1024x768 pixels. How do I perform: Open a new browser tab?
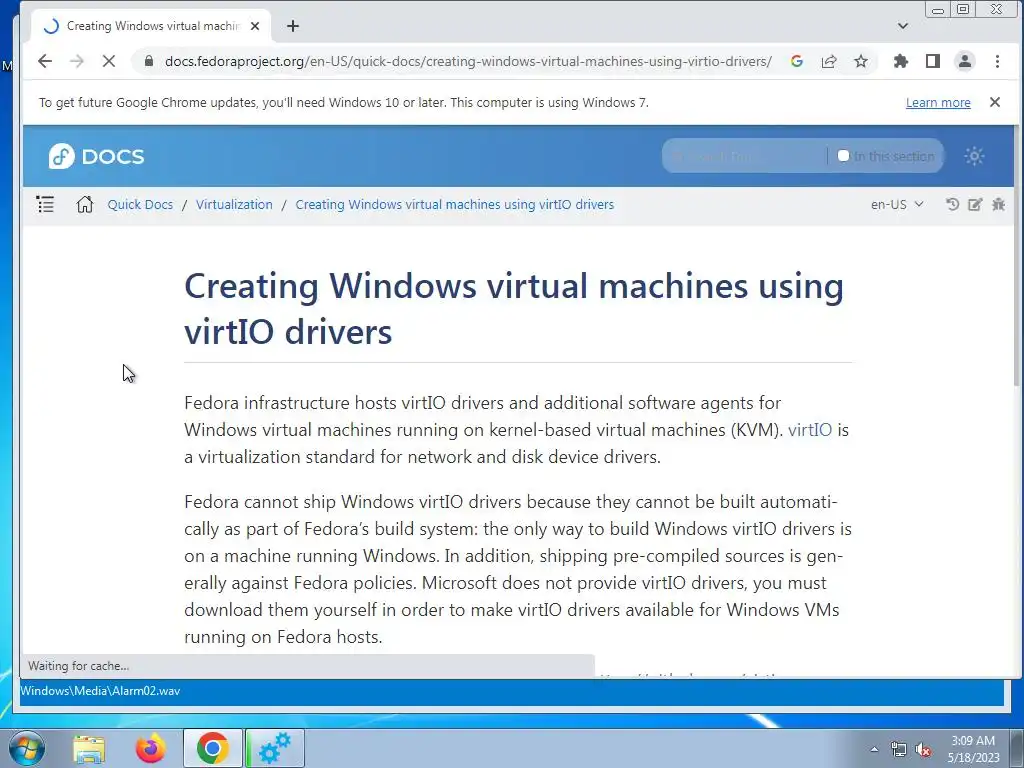(x=293, y=26)
